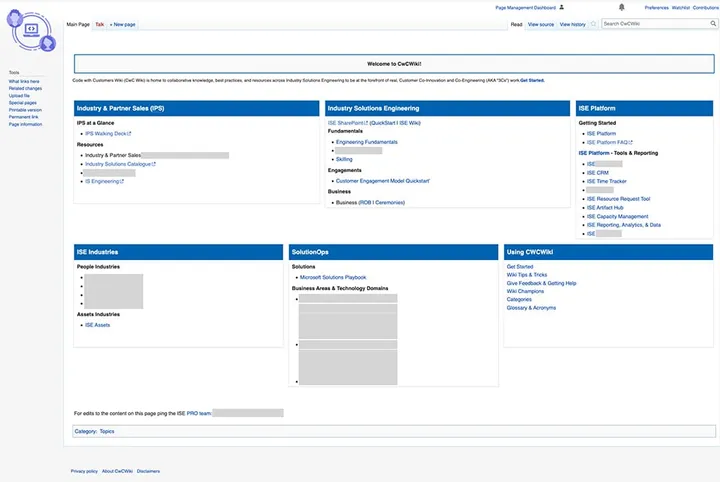Image resolution: width=720 pixels, height=482 pixels.
Task: Add page to watchlist with star icon
Action: pyautogui.click(x=593, y=24)
